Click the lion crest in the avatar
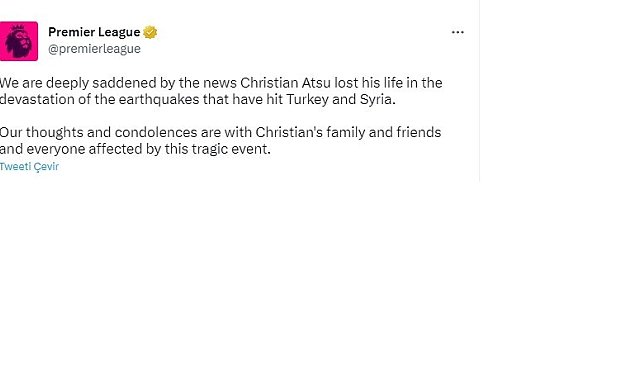 click(18, 41)
